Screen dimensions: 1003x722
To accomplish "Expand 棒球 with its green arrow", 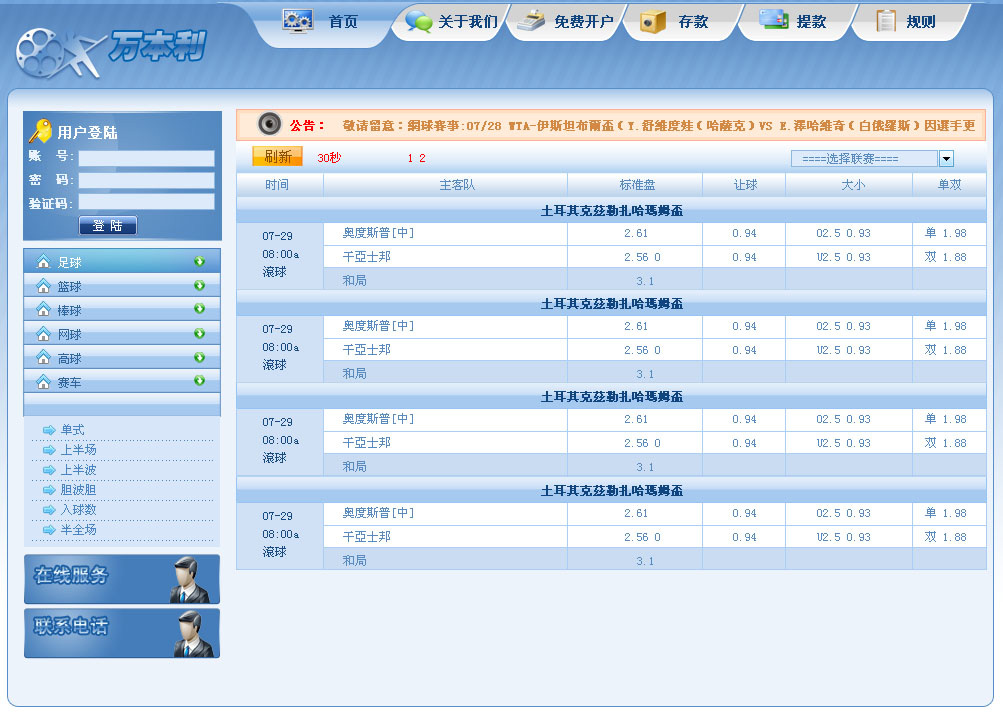I will [200, 309].
